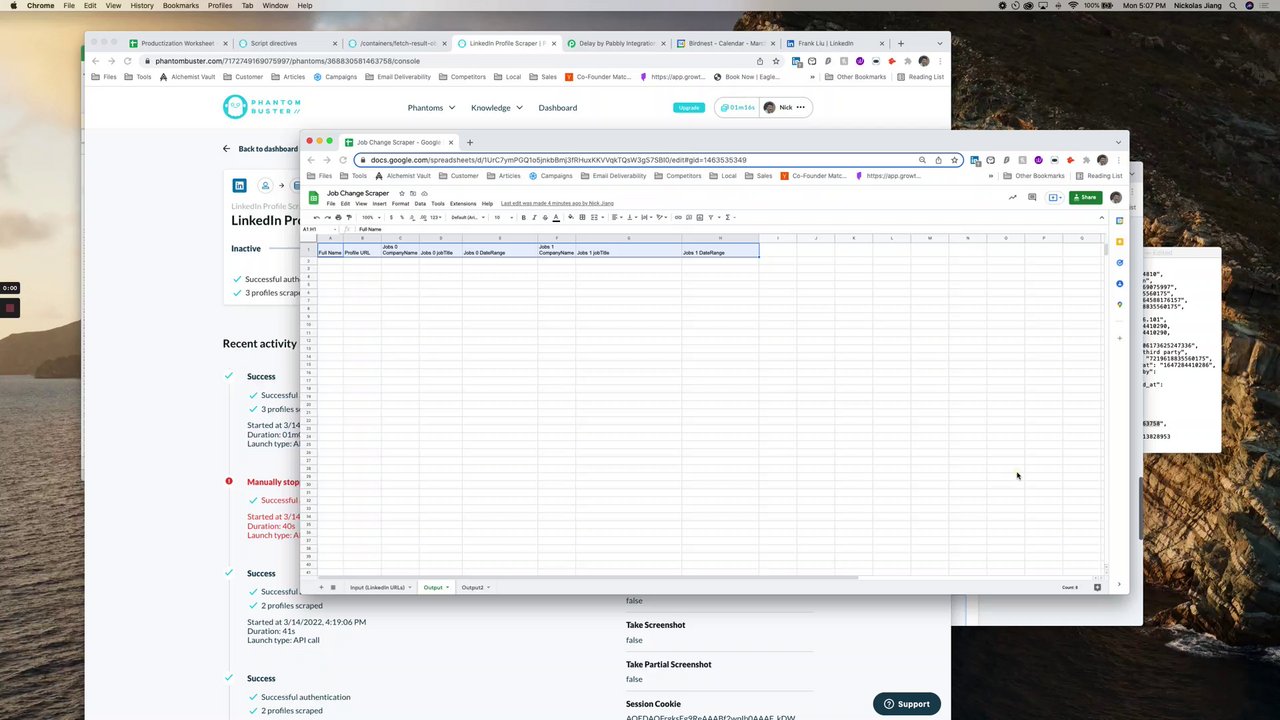Open the Format menu in Sheets

(x=400, y=203)
